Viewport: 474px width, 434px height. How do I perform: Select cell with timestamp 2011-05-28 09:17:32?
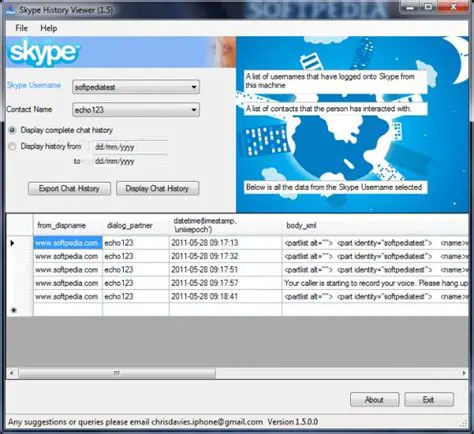tap(225, 256)
